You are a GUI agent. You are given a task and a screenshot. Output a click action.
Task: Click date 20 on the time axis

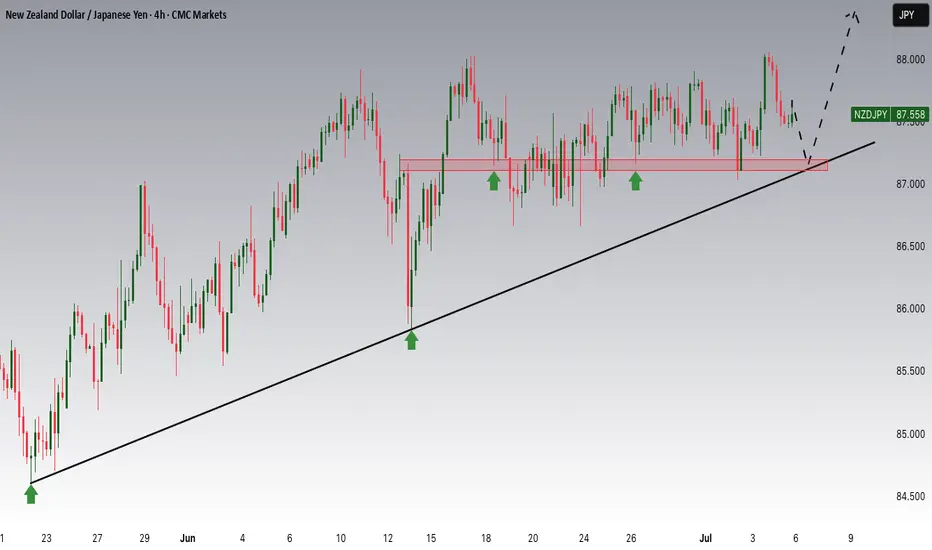533,538
